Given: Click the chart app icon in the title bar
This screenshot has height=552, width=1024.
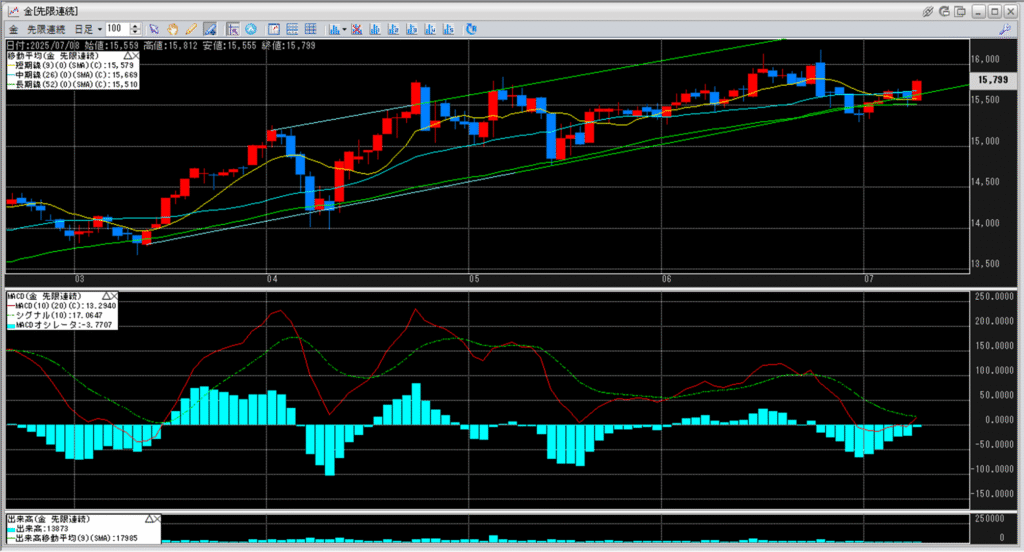Looking at the screenshot, I should (12, 11).
